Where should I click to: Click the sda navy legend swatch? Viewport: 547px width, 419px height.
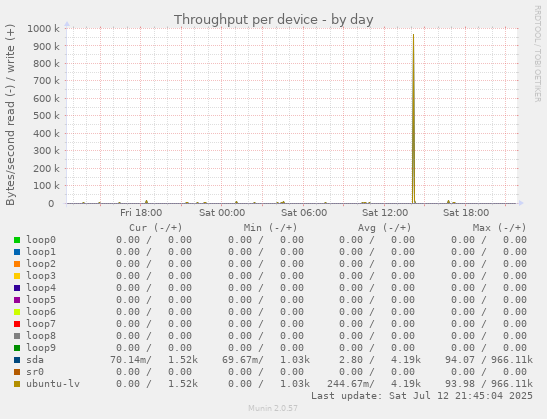pyautogui.click(x=17, y=360)
